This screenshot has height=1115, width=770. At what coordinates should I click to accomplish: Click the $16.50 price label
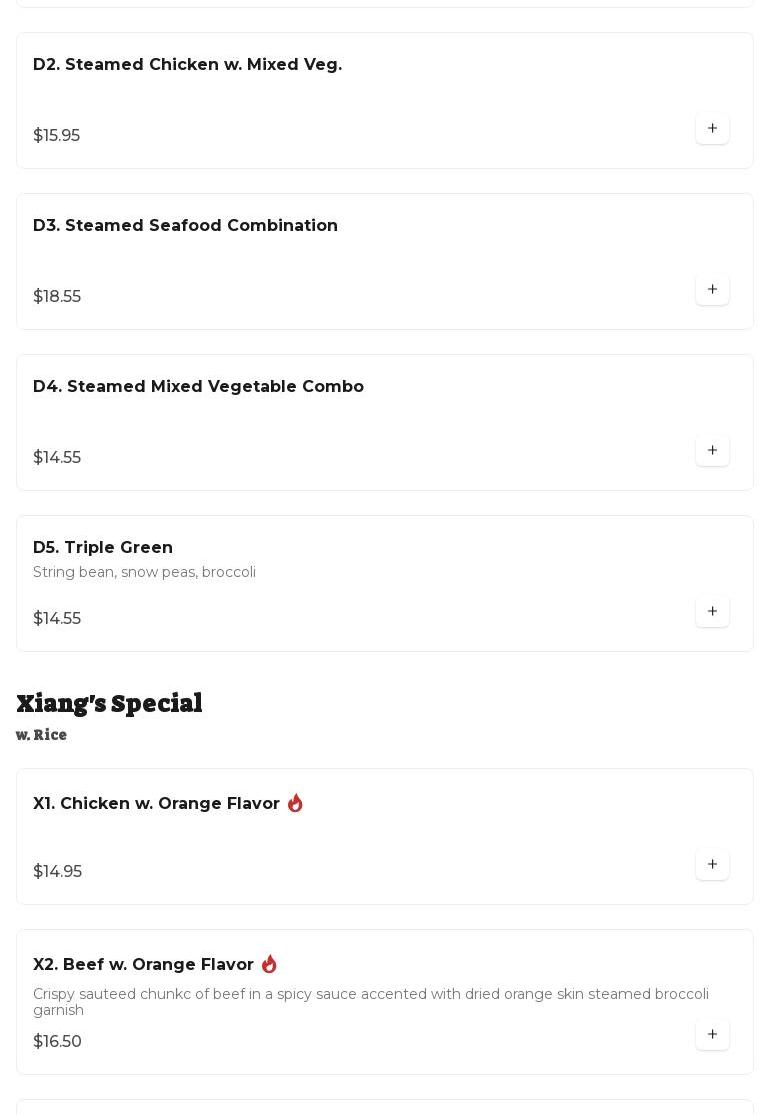57,1042
